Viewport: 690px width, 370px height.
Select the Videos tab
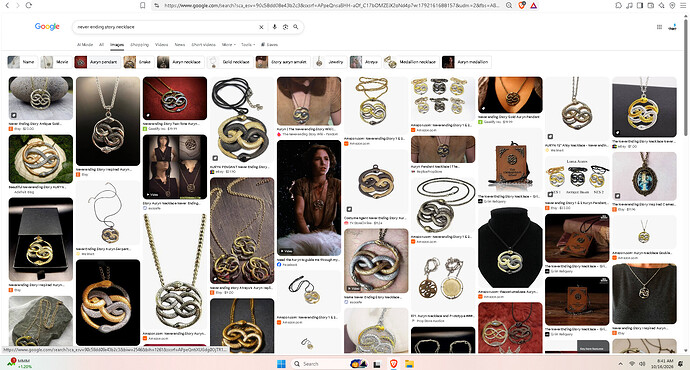pyautogui.click(x=161, y=44)
